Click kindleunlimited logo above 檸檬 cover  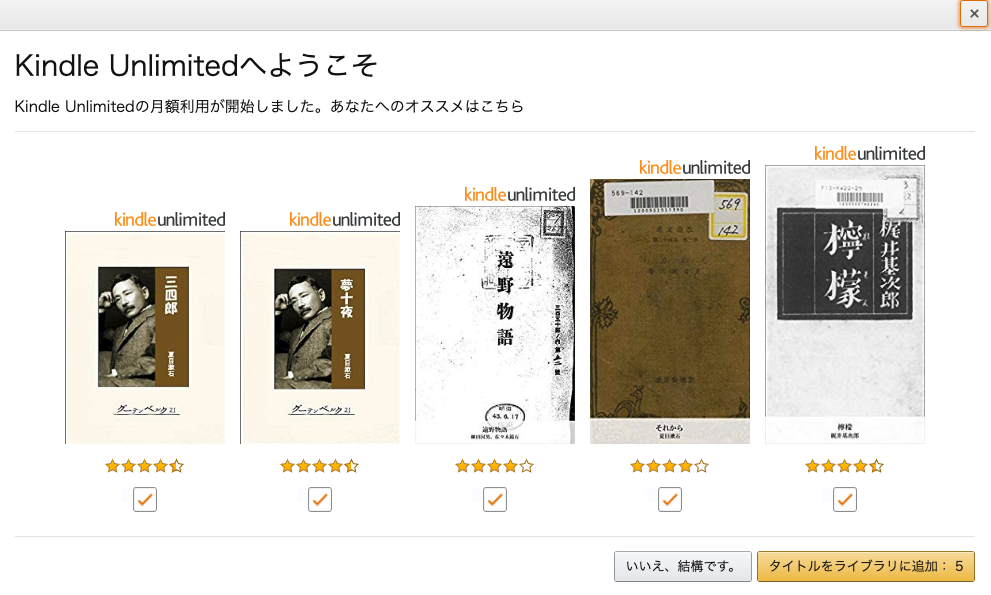pos(870,154)
